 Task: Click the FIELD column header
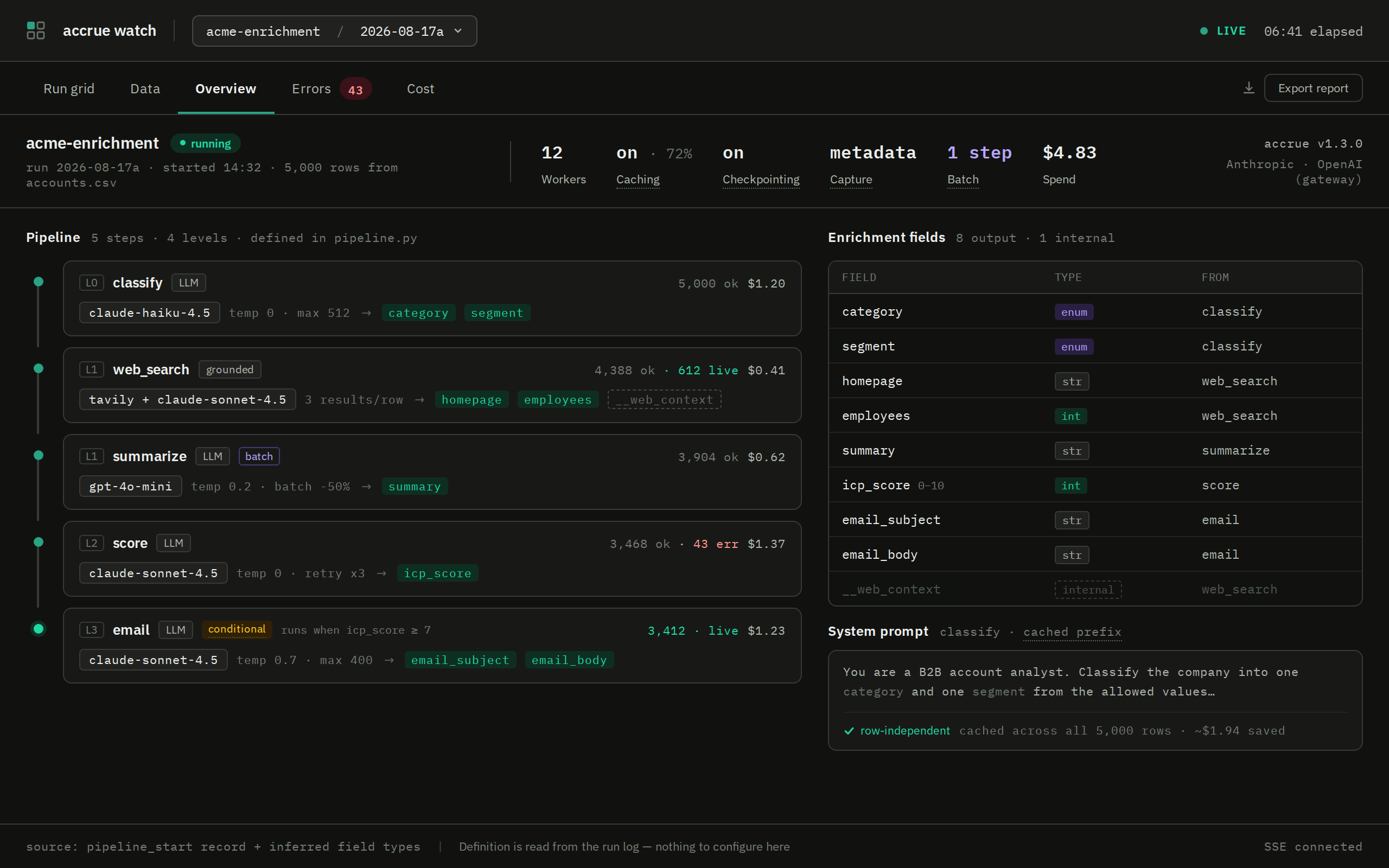[x=859, y=277]
